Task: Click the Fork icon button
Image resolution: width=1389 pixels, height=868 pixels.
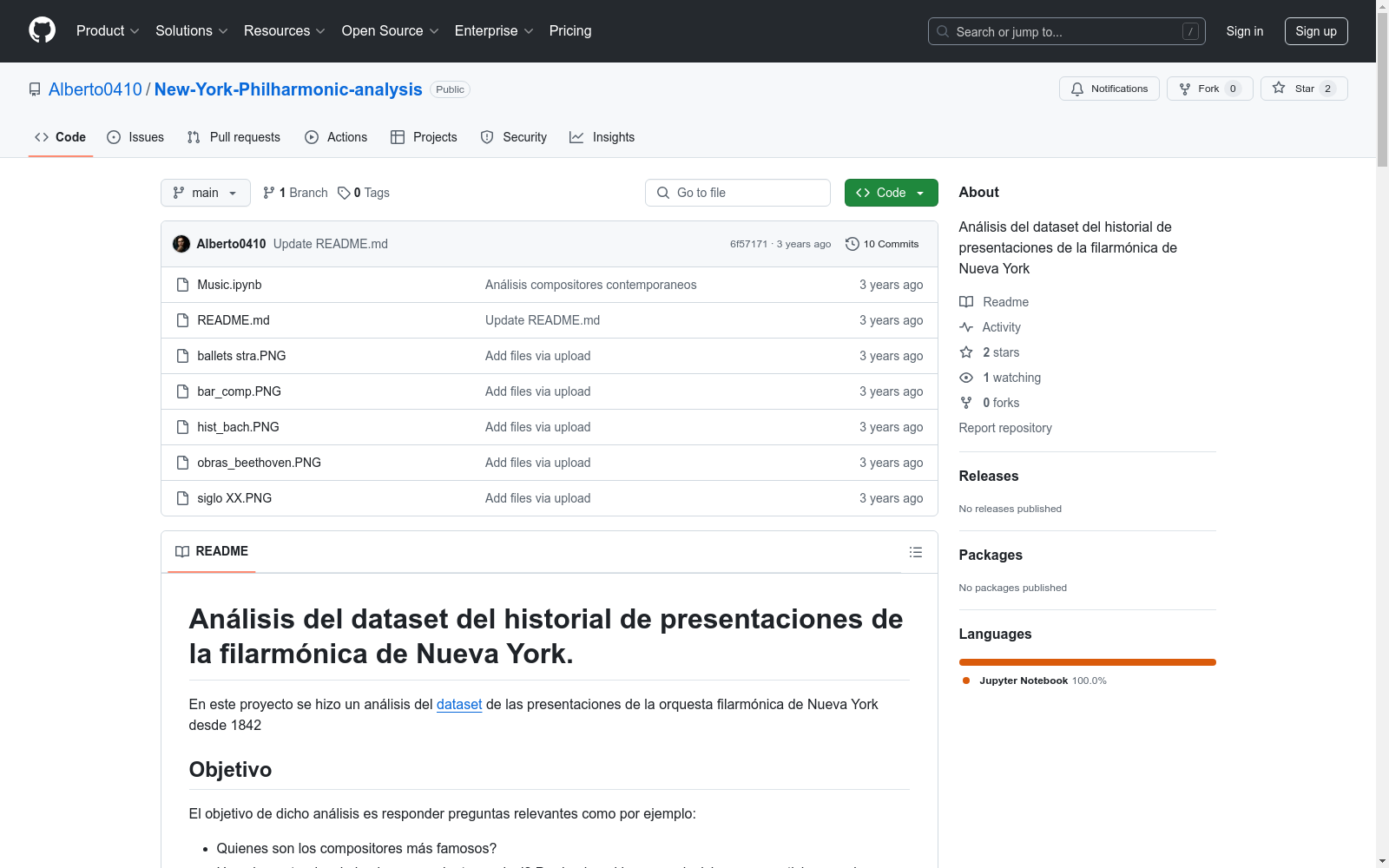Action: (x=1209, y=89)
